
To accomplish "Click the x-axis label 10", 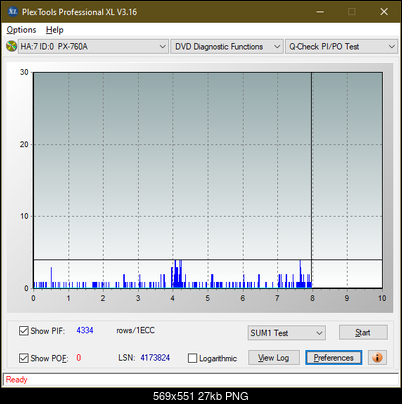I will tap(382, 298).
